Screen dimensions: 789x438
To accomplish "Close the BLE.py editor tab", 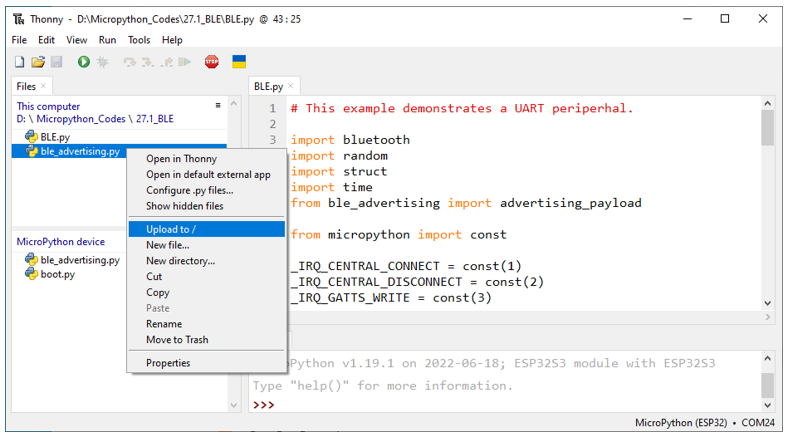I will tap(291, 86).
